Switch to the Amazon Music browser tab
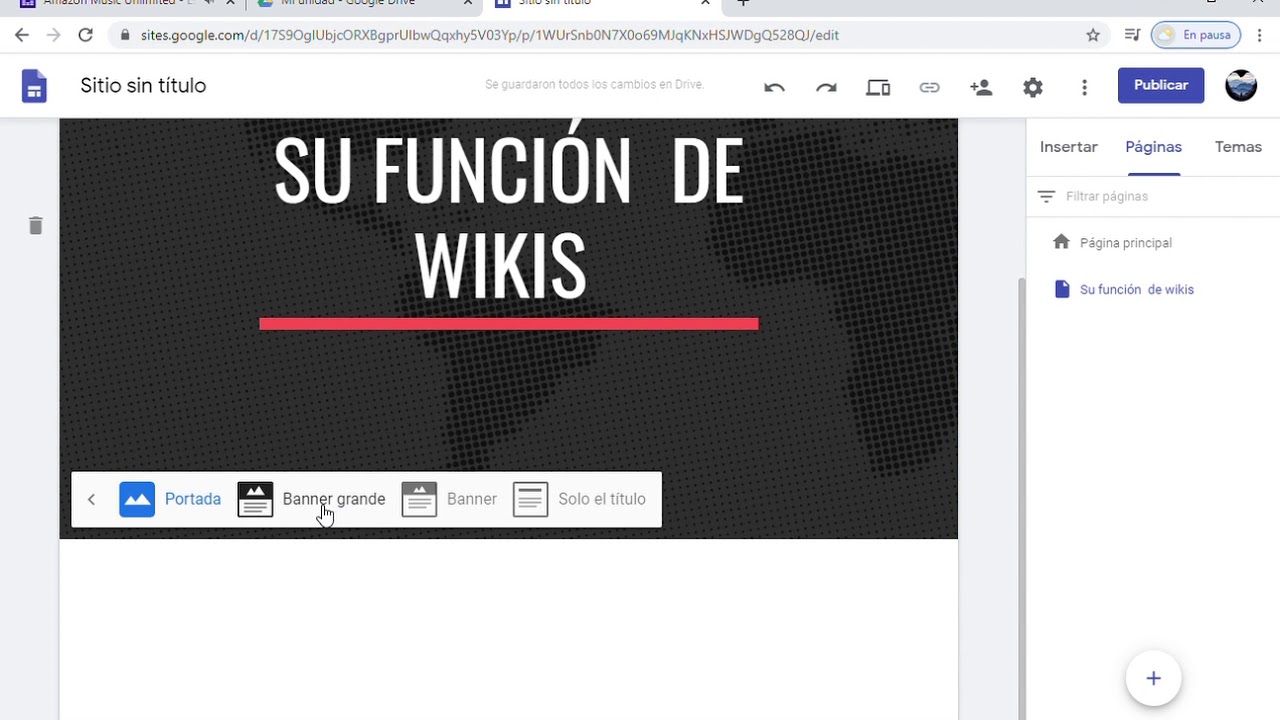 [125, 5]
